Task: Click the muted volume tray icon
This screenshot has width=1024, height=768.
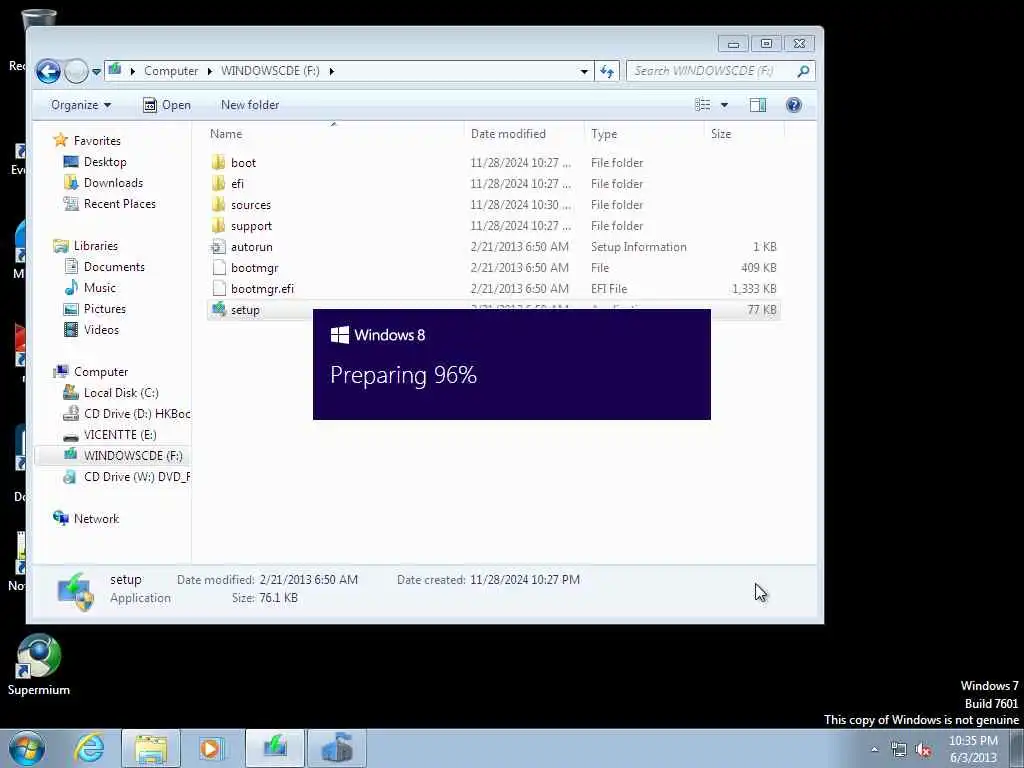Action: pyautogui.click(x=923, y=750)
